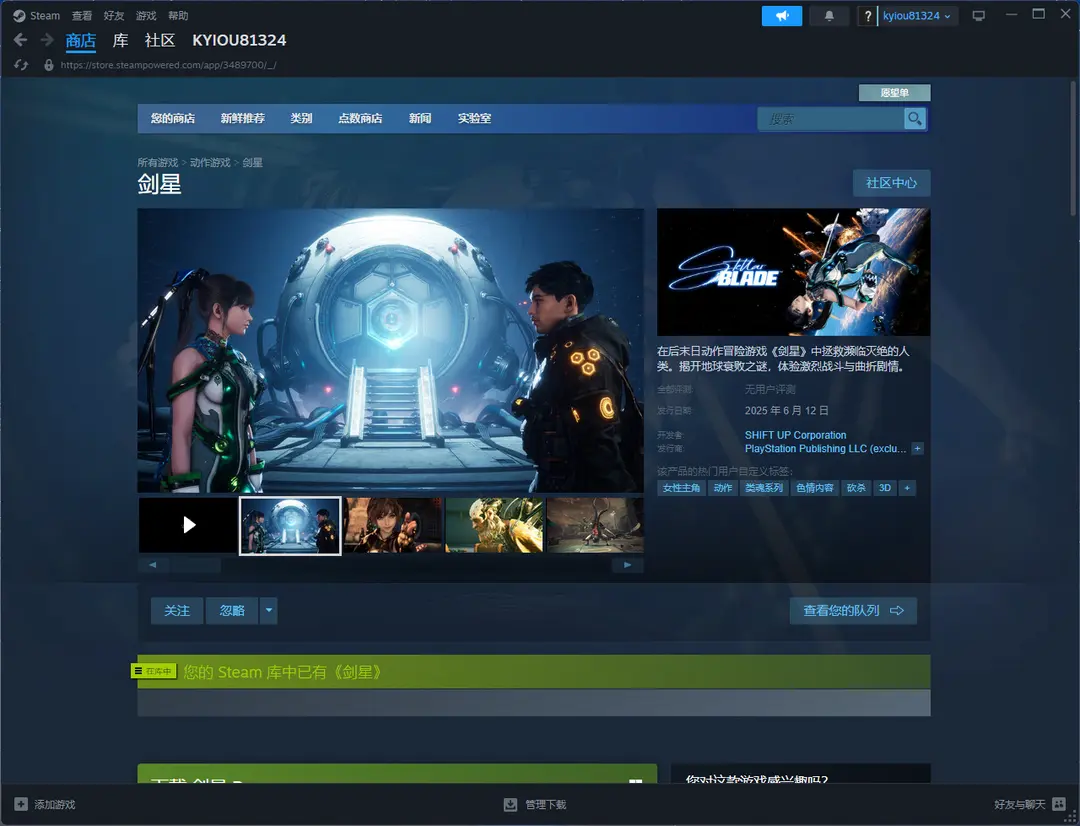Select the 色情内容 tag
The height and width of the screenshot is (826, 1080).
tap(815, 488)
